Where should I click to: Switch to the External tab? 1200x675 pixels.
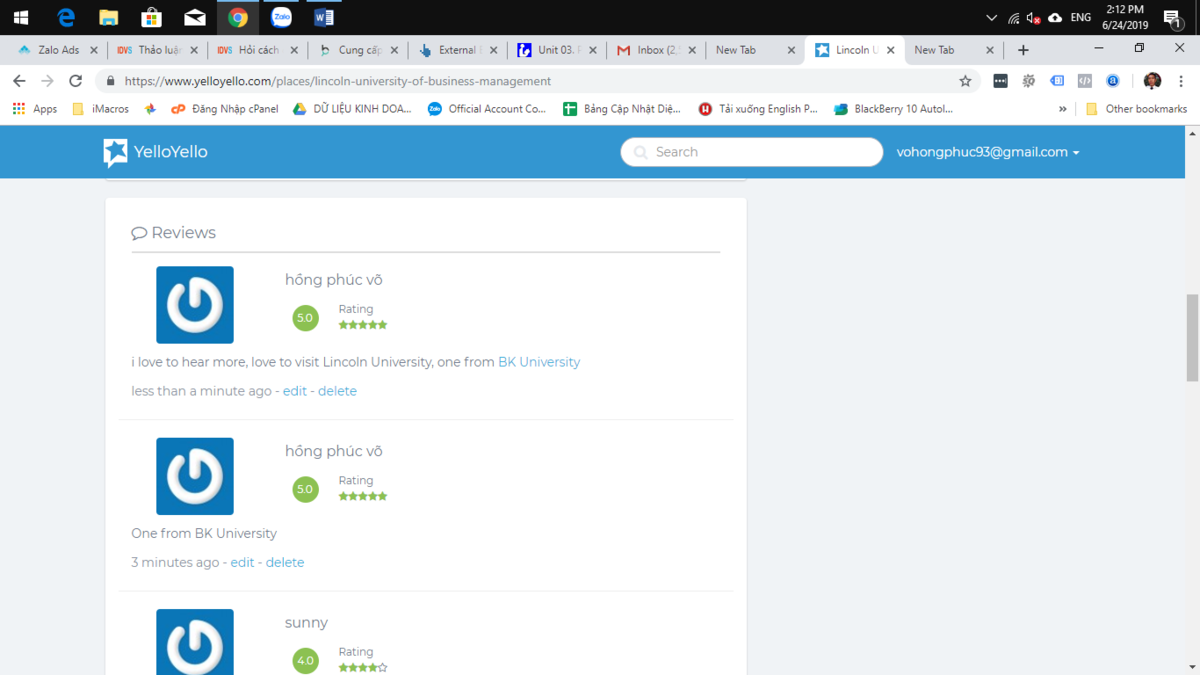[x=458, y=50]
